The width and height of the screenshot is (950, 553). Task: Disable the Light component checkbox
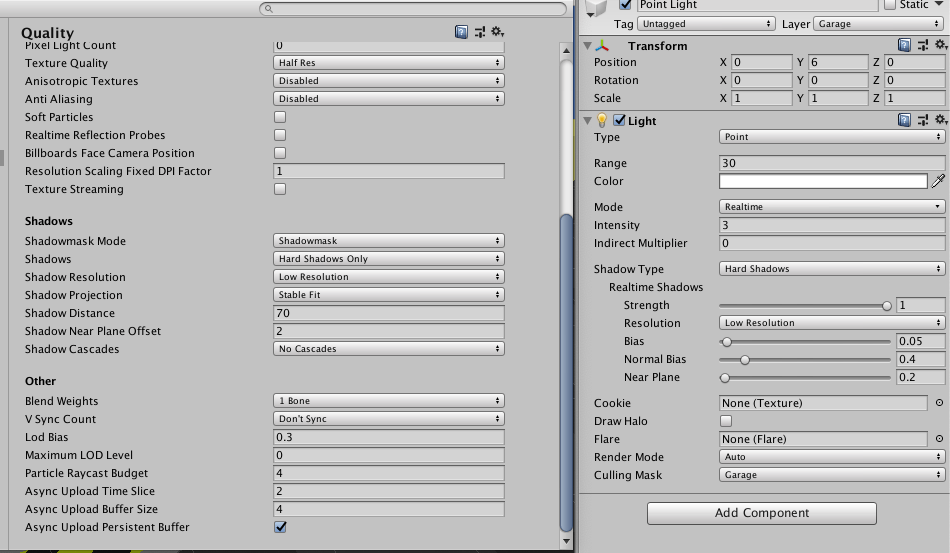pos(619,120)
